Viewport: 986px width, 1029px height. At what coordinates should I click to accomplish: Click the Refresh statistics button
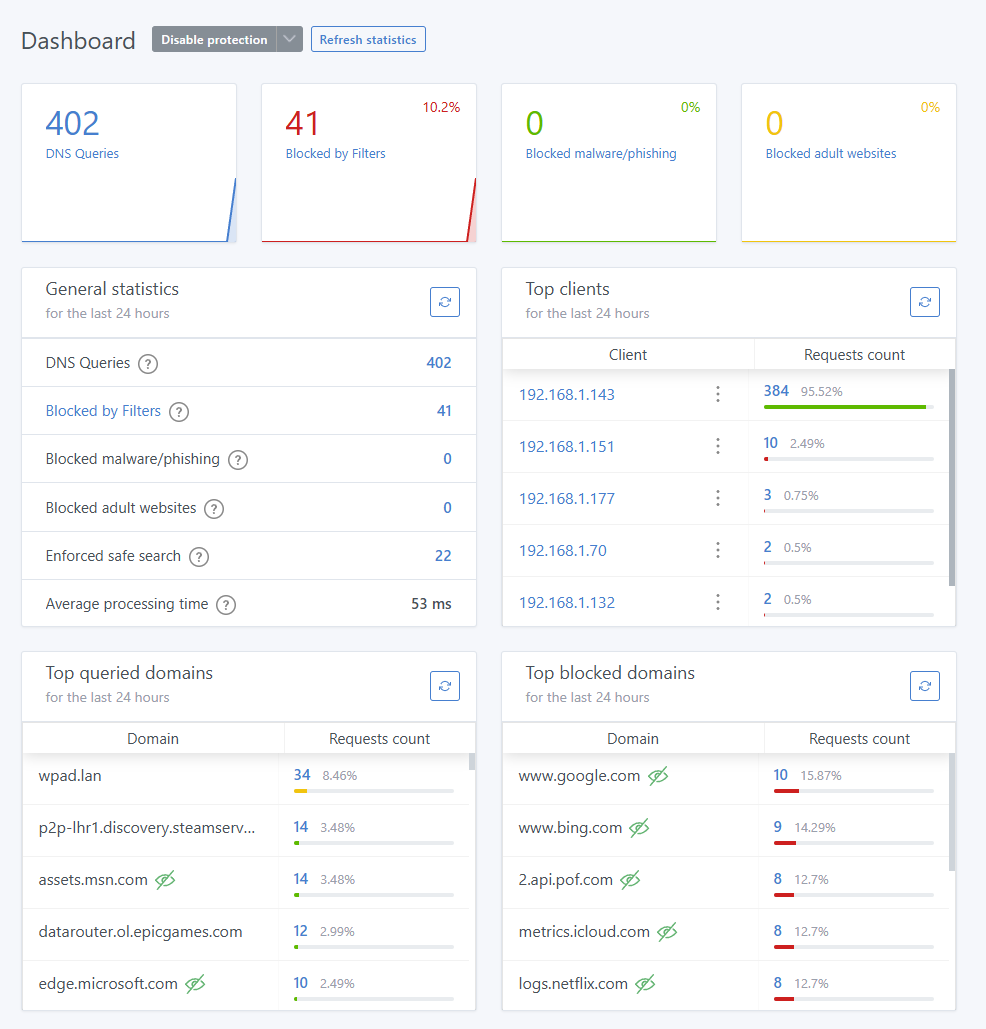(x=368, y=39)
